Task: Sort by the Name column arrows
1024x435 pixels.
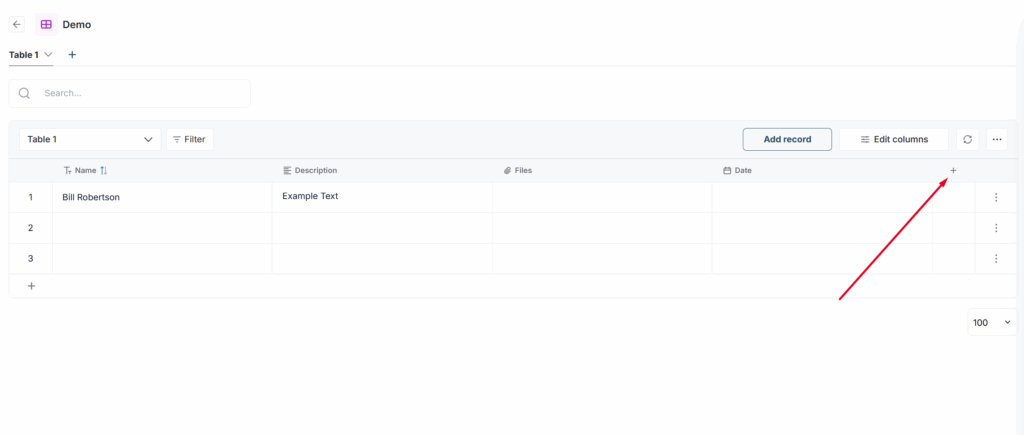Action: pos(104,171)
